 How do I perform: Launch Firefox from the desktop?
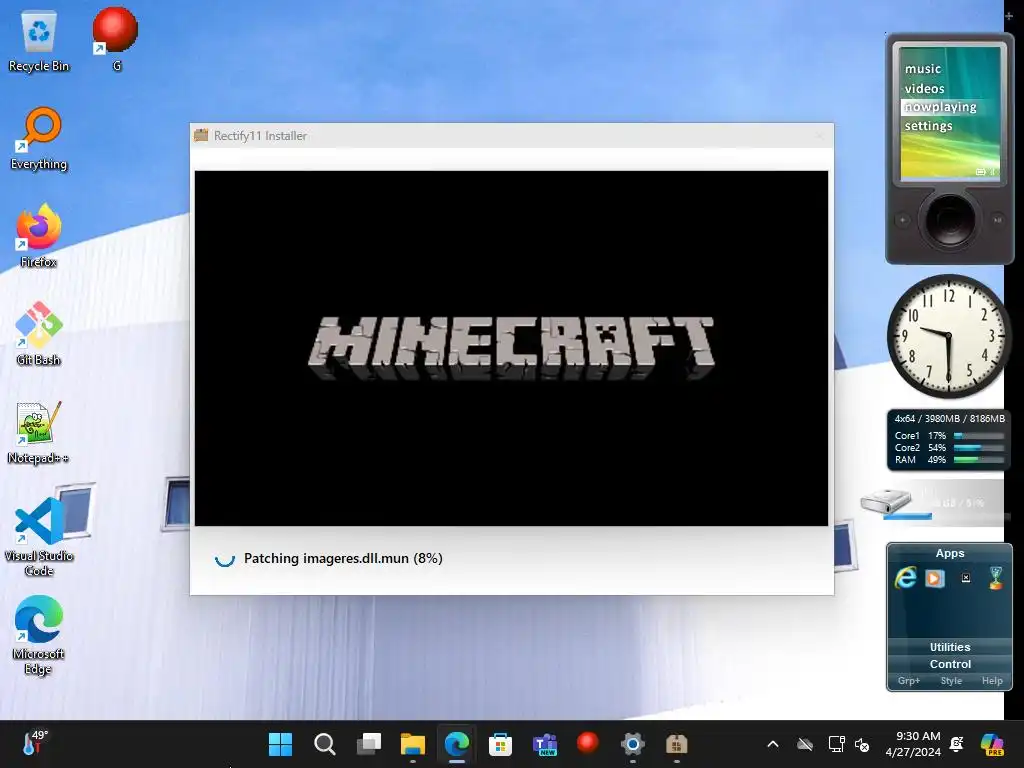point(39,236)
